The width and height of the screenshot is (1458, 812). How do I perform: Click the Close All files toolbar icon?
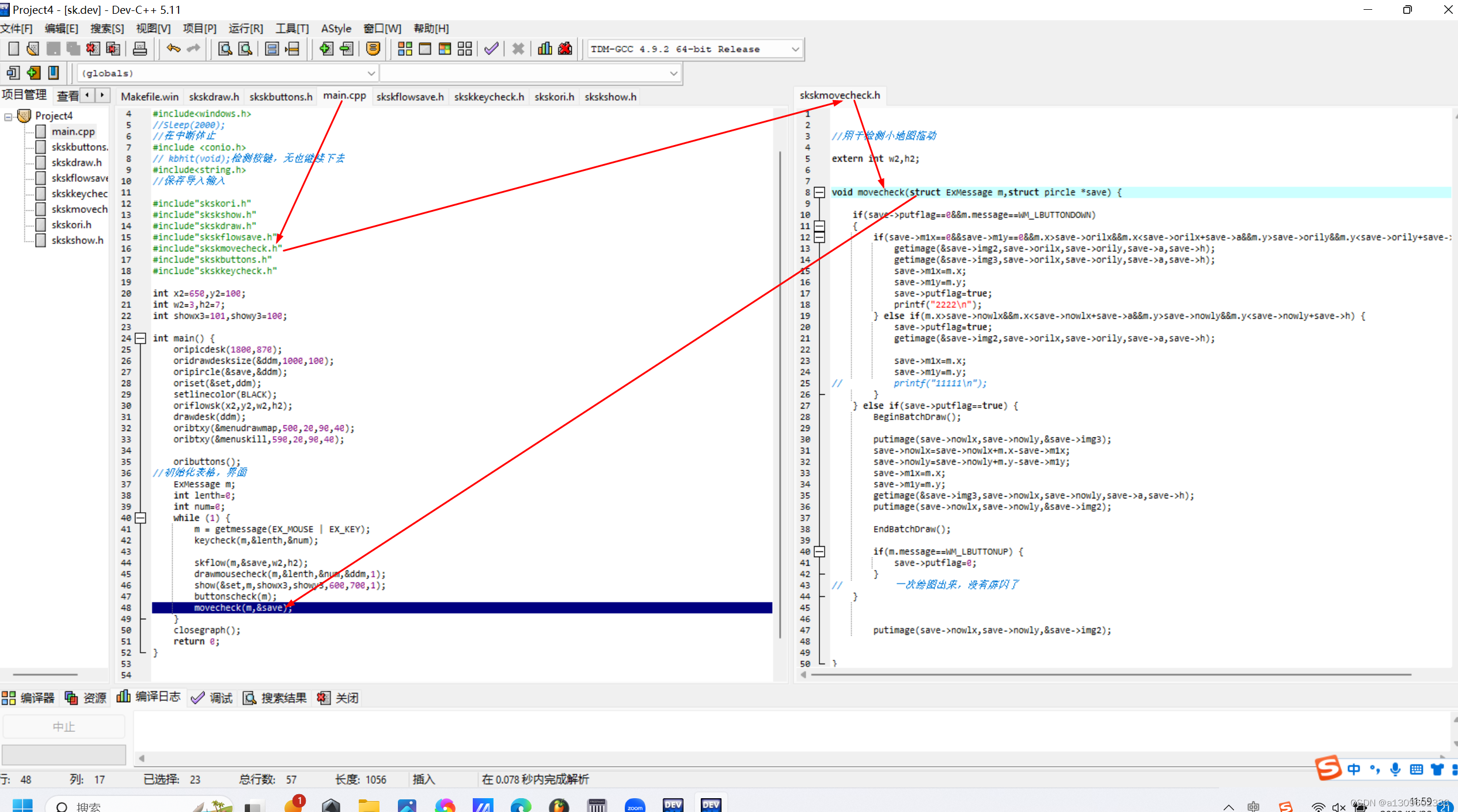[113, 49]
